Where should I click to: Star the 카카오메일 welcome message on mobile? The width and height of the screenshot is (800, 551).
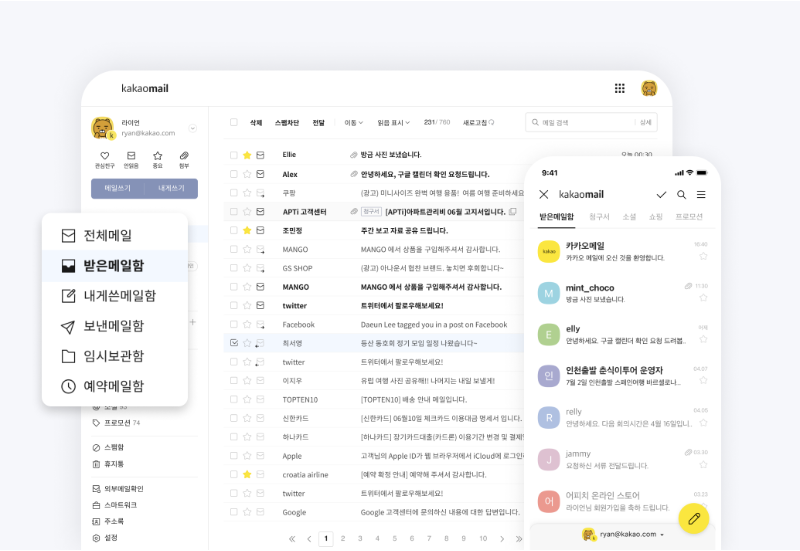point(703,256)
